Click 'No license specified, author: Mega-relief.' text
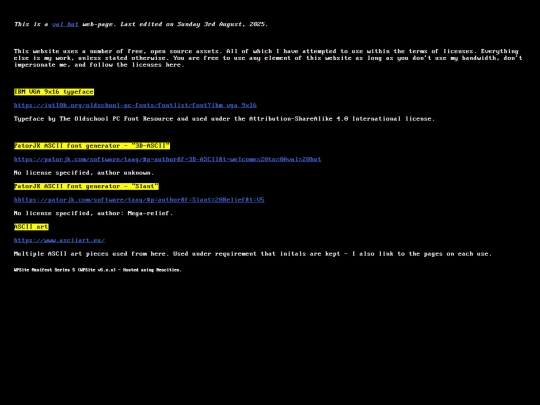The image size is (540, 405). coord(93,213)
